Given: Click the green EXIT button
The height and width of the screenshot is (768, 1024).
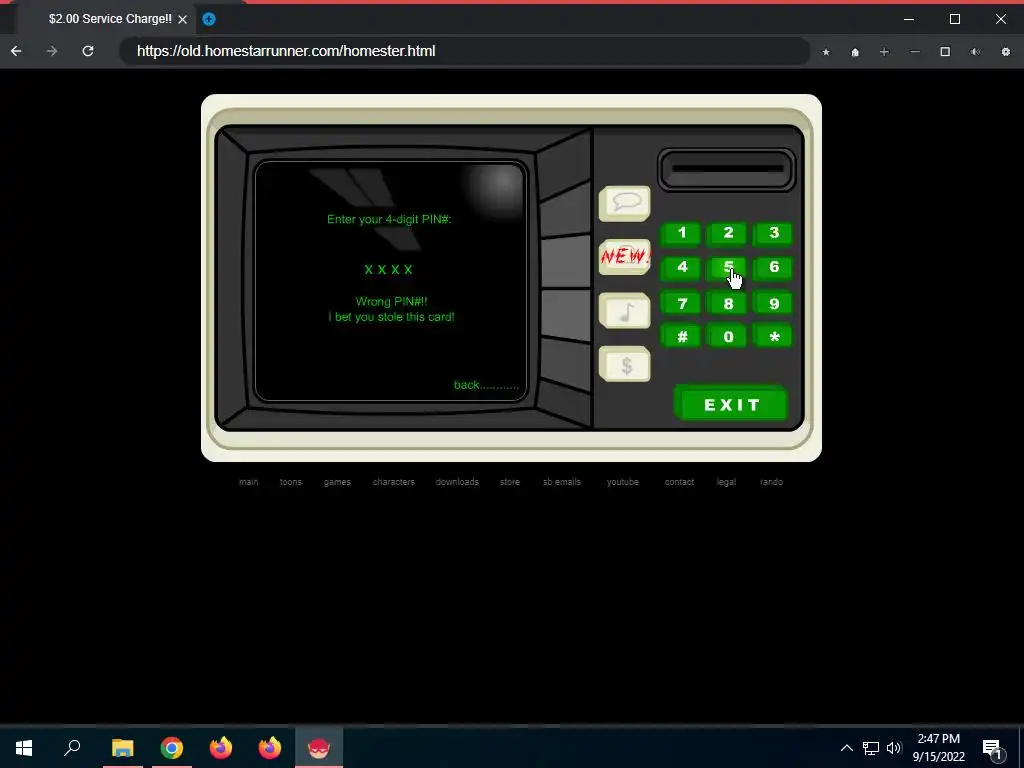Looking at the screenshot, I should tap(731, 404).
